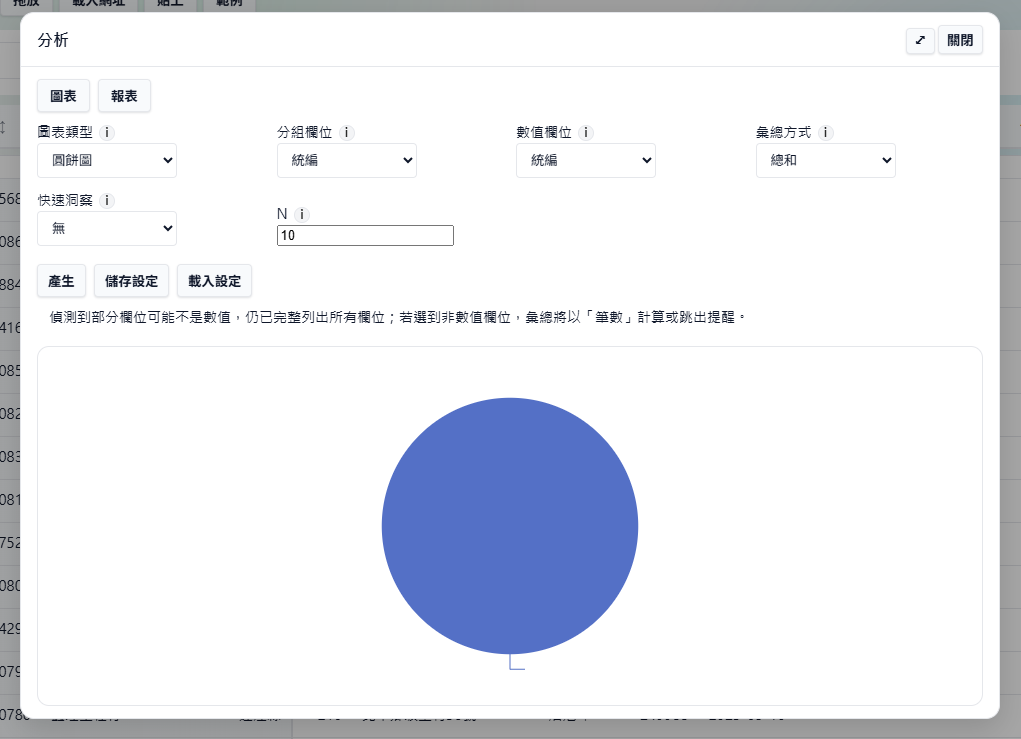Click info icon next to 圖表類型
The width and height of the screenshot is (1021, 739).
pos(107,132)
